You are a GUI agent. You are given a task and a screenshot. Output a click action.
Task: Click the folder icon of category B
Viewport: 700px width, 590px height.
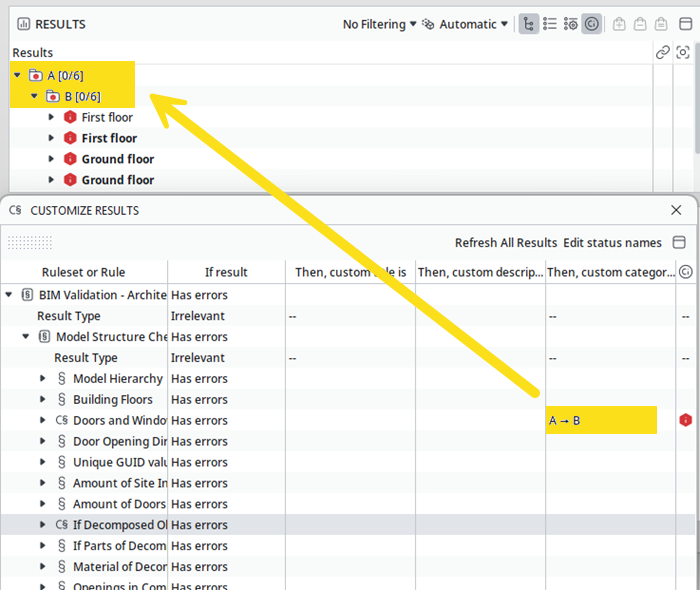[x=53, y=96]
